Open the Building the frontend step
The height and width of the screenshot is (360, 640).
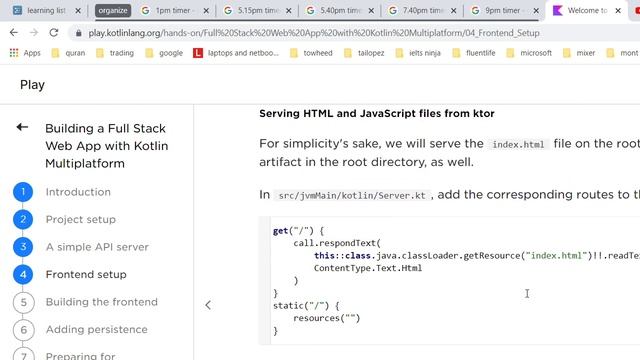pos(102,302)
